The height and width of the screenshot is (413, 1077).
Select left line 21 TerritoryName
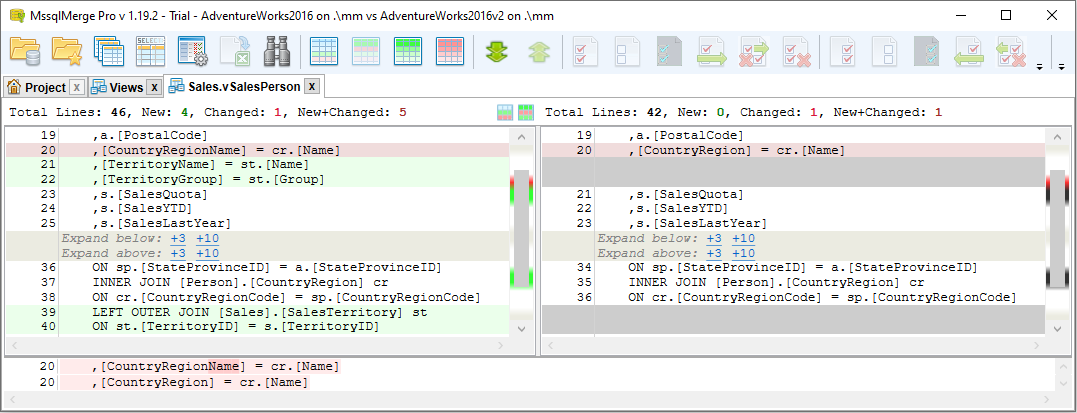258,165
